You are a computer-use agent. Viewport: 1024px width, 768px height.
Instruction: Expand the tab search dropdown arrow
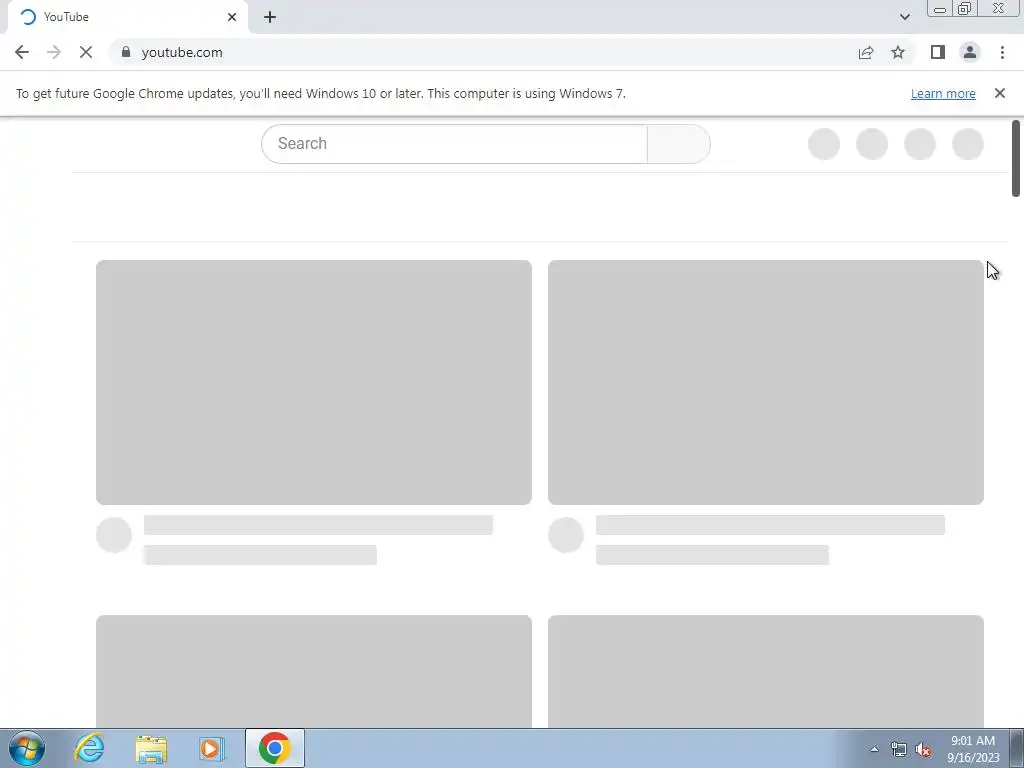click(x=904, y=17)
